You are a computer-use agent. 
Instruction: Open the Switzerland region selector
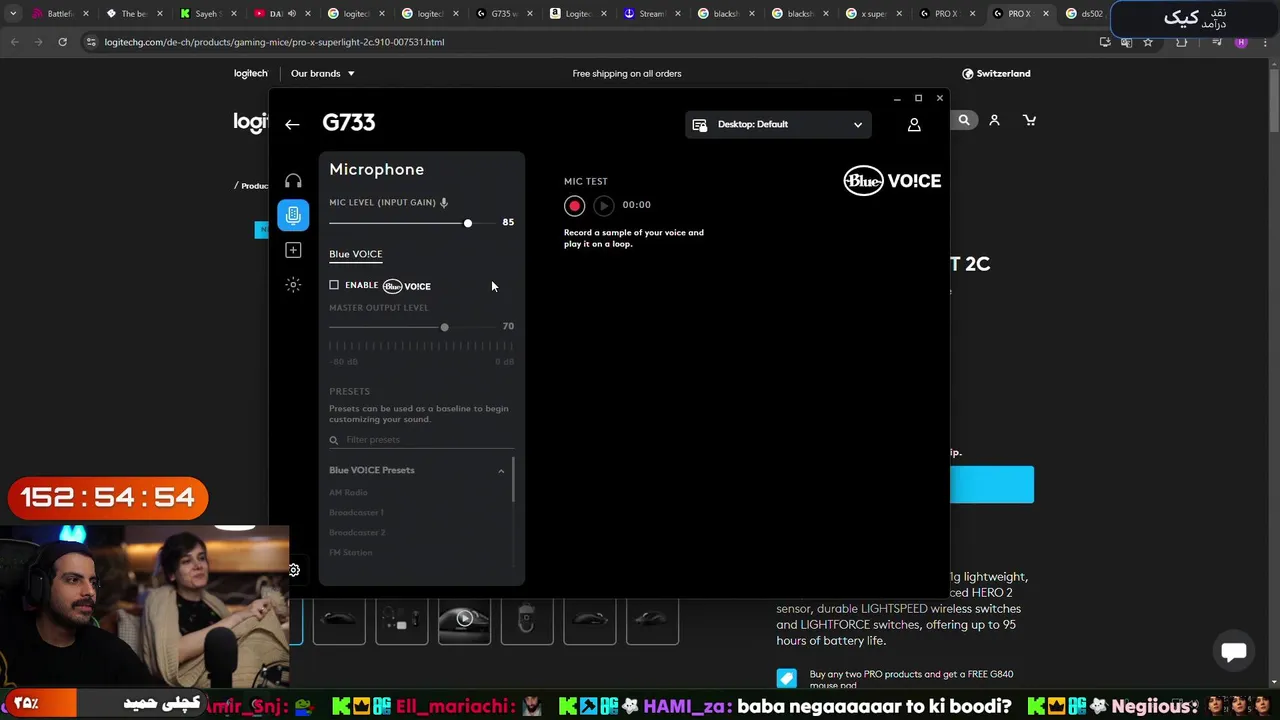coord(996,73)
